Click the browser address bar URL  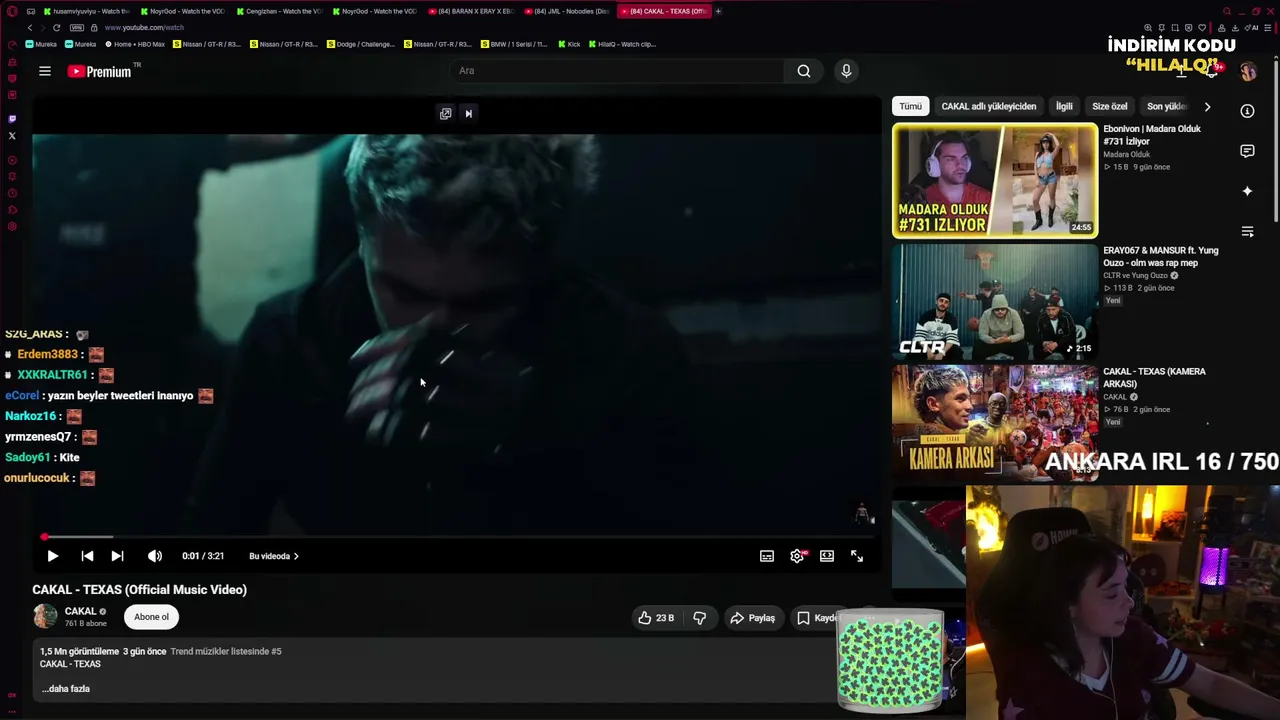point(144,28)
